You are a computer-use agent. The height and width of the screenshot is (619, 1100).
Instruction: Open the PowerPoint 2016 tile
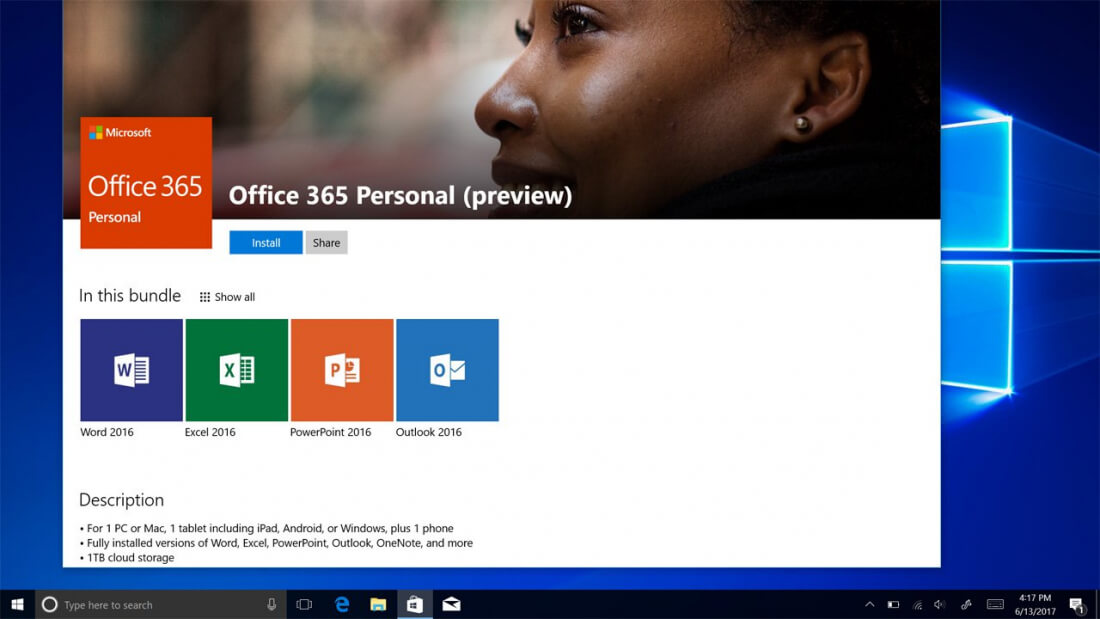coord(342,370)
